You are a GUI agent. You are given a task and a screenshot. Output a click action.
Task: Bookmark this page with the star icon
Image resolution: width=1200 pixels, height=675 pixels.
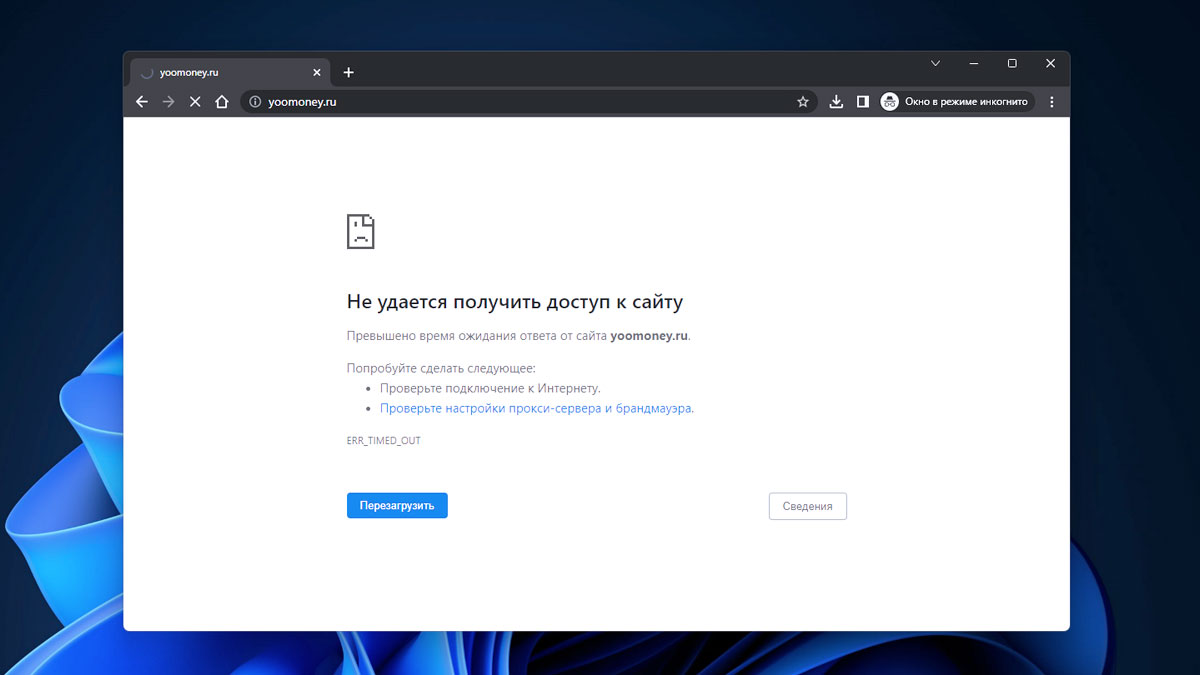coord(802,102)
